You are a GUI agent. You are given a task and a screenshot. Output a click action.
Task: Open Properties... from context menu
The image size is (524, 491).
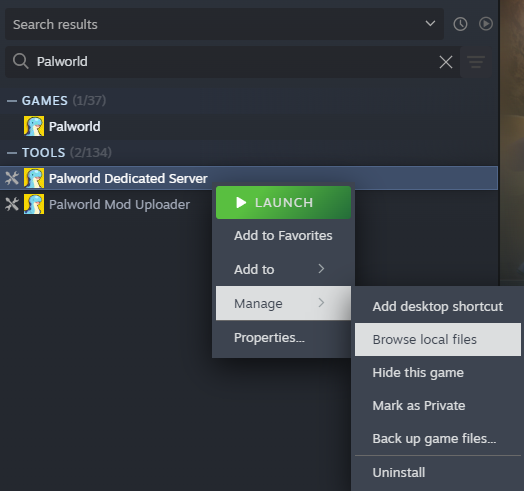[283, 338]
